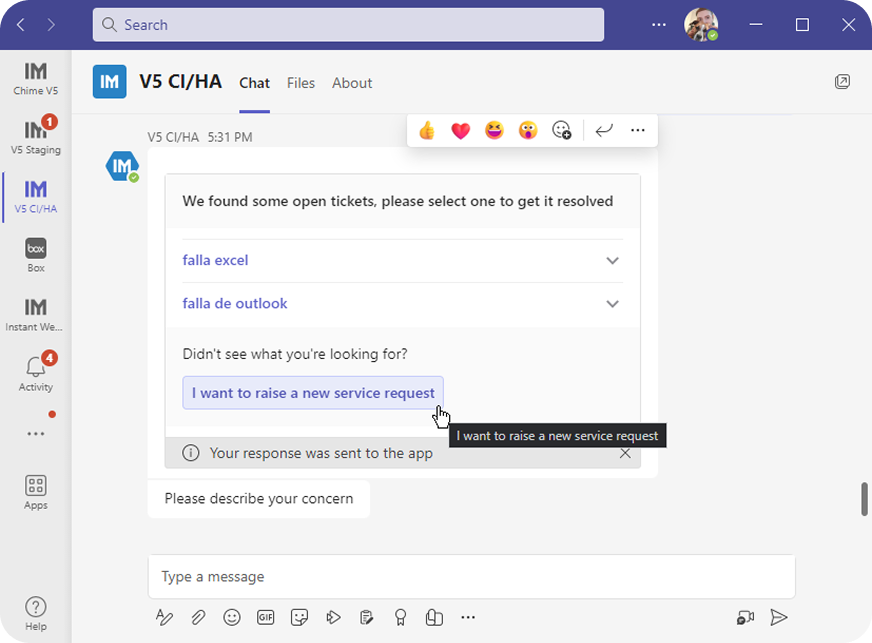Send the message with arrow button

tap(779, 617)
